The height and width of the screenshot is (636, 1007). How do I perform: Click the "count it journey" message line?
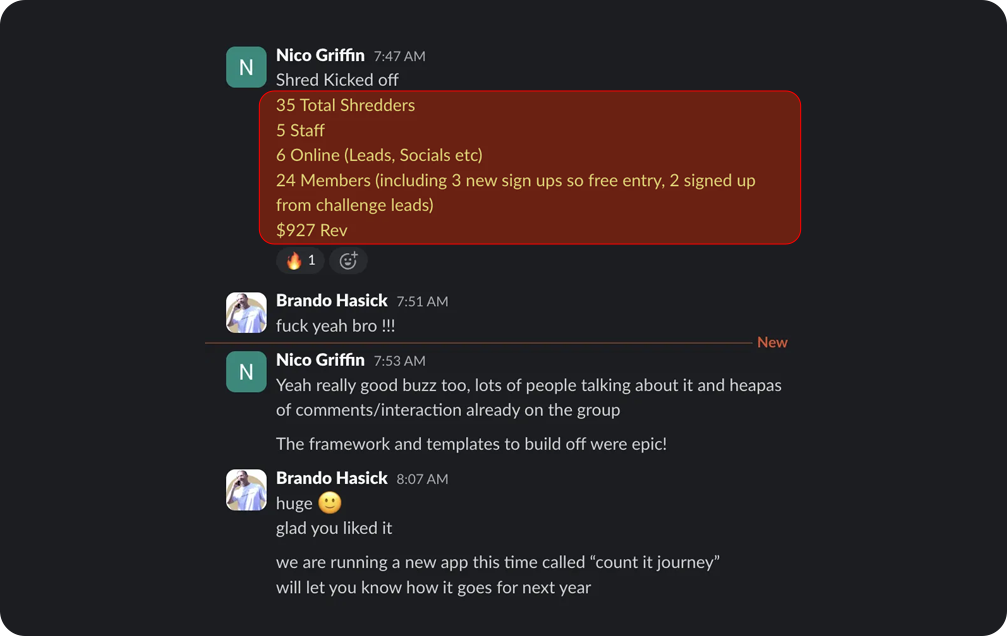coord(497,562)
